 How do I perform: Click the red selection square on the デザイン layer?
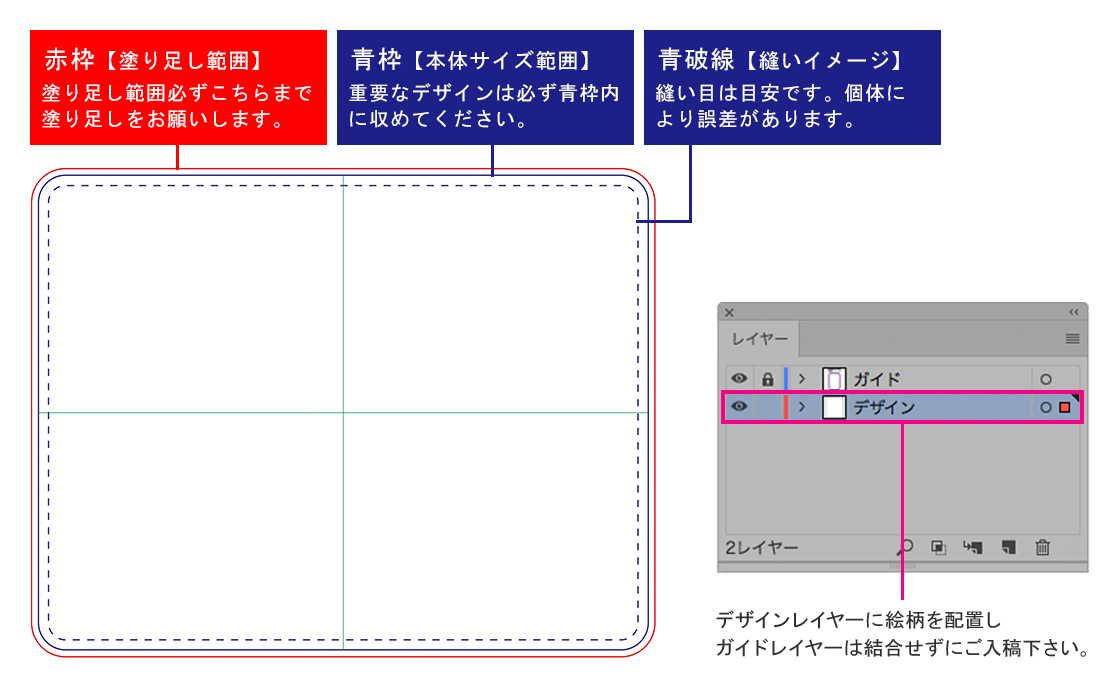1065,407
